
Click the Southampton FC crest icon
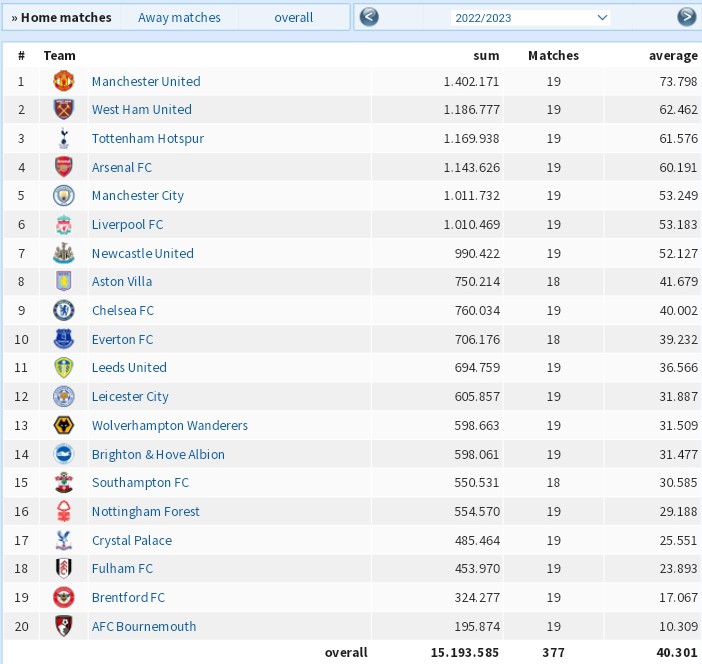(64, 482)
